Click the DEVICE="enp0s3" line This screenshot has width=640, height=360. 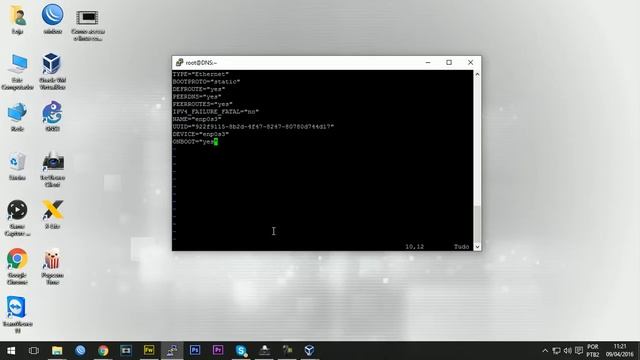point(200,134)
